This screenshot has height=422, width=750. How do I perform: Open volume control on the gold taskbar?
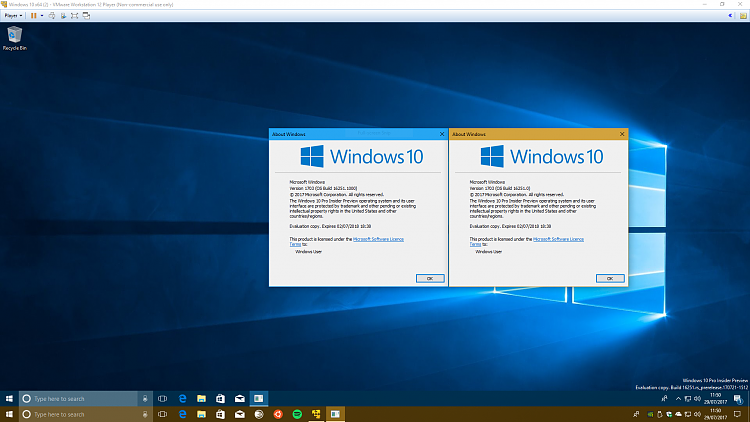pyautogui.click(x=697, y=414)
